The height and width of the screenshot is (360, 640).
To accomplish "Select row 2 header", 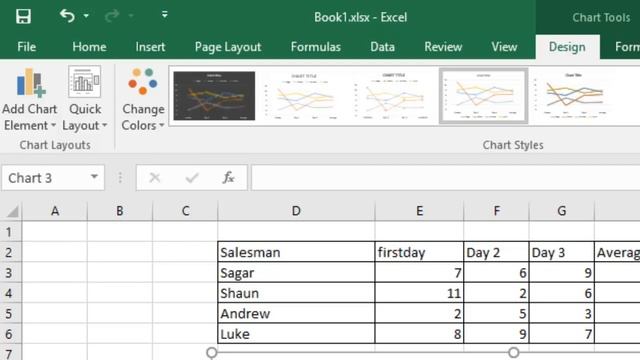I will click(11, 252).
